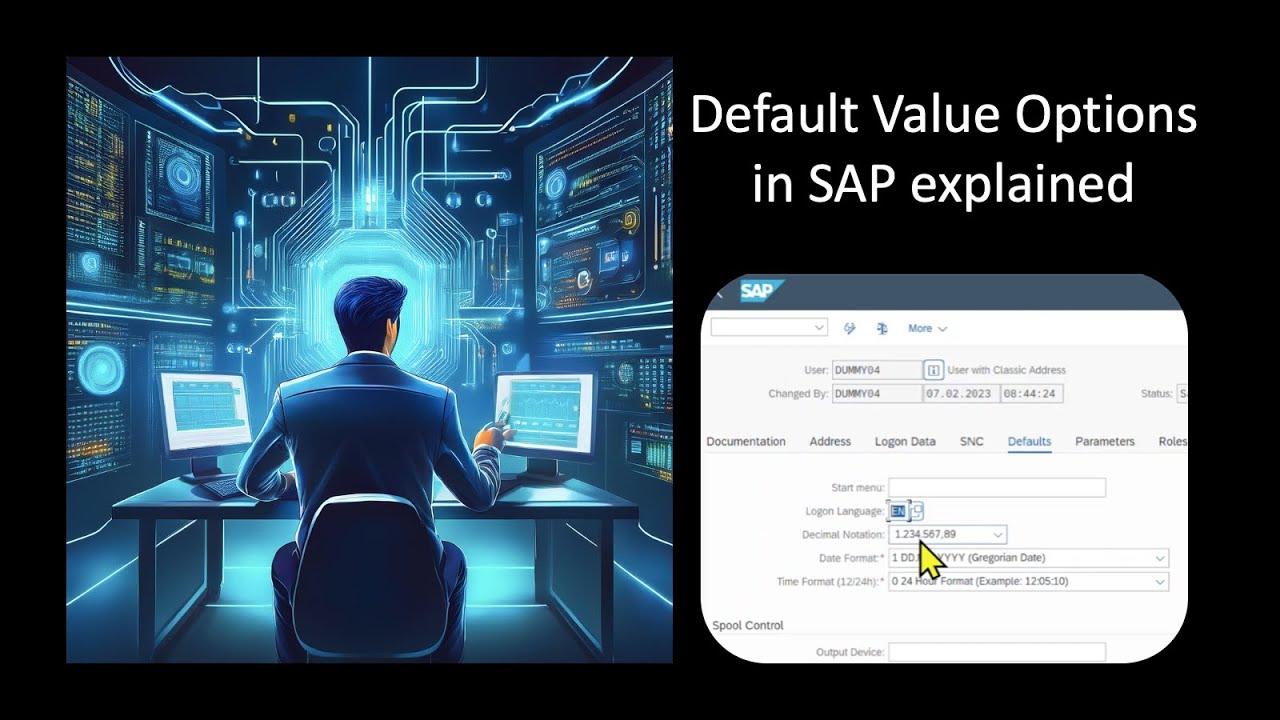The height and width of the screenshot is (720, 1280).
Task: Select the SNC tab
Action: pyautogui.click(x=972, y=441)
